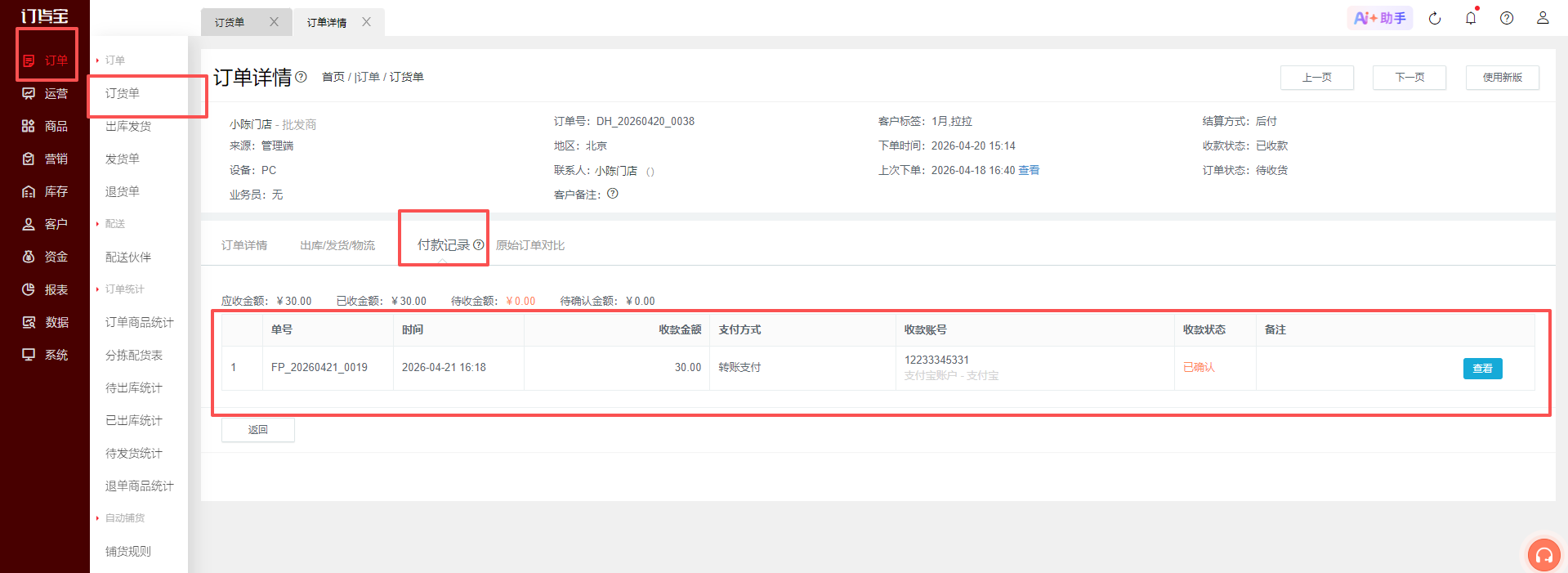The width and height of the screenshot is (1568, 573).
Task: Launch the AI+助手 assistant
Action: coord(1379,18)
